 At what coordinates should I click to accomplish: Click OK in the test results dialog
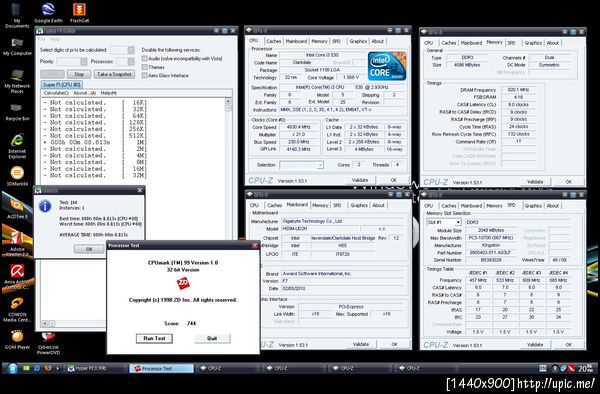89,249
